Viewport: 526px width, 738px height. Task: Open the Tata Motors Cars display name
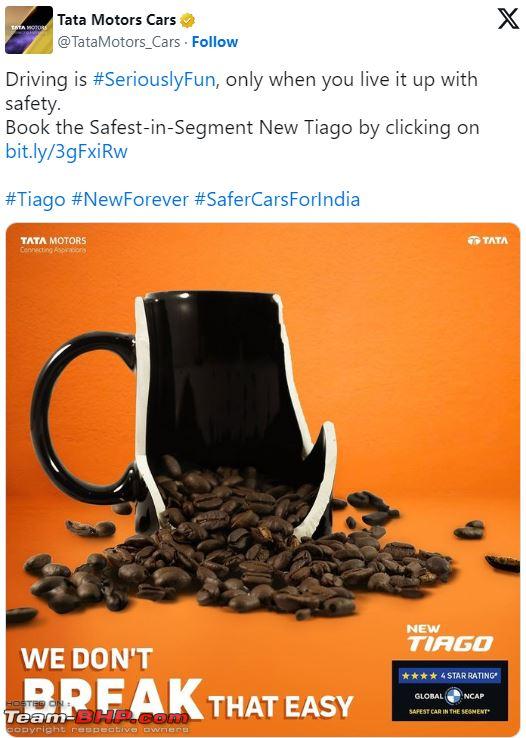click(x=117, y=20)
